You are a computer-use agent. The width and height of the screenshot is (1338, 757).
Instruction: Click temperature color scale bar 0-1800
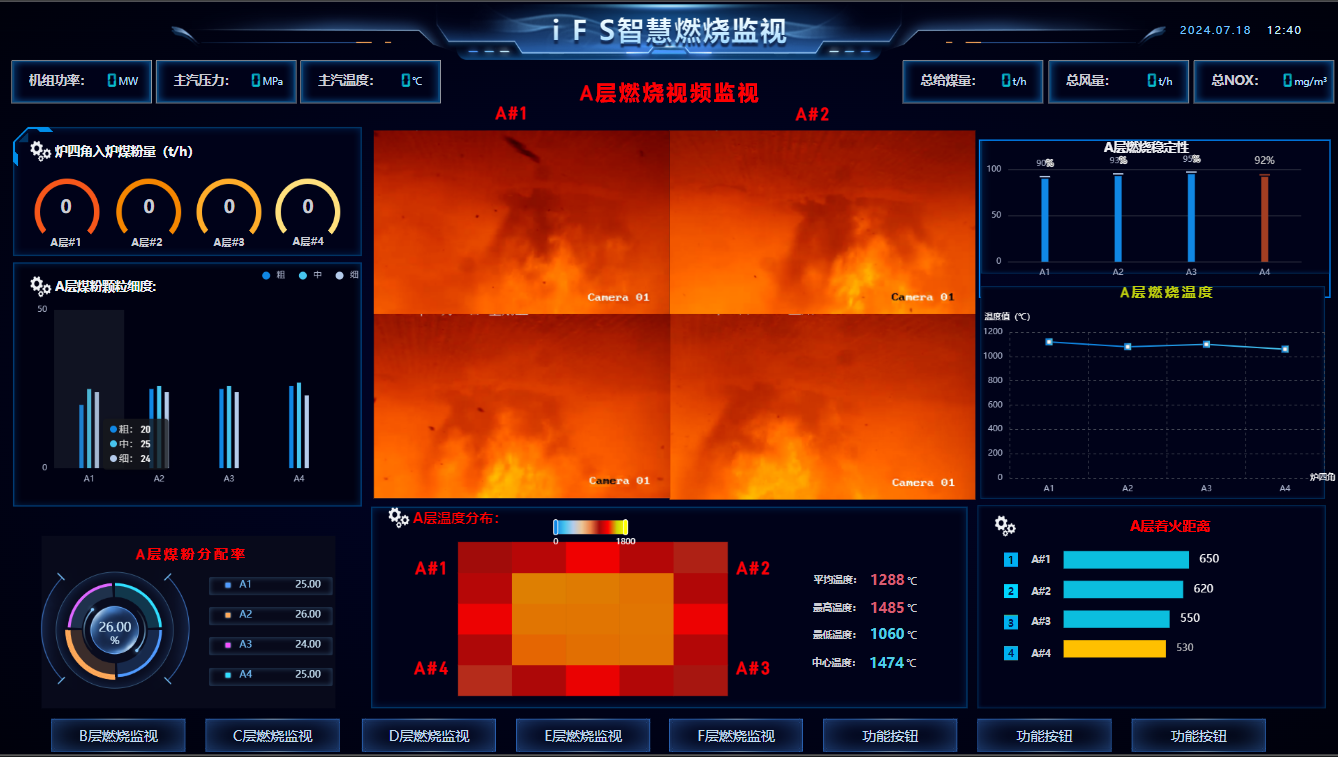(x=591, y=527)
